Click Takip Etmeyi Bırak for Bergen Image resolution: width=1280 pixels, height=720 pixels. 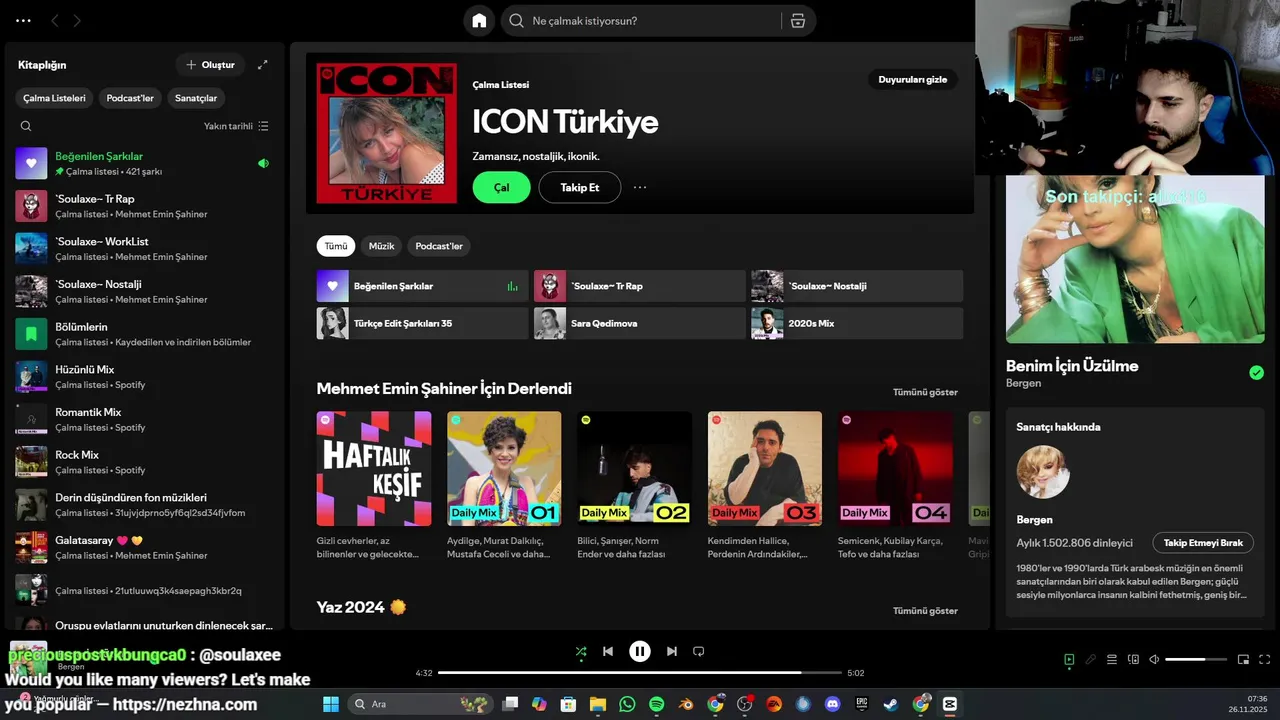(x=1203, y=543)
